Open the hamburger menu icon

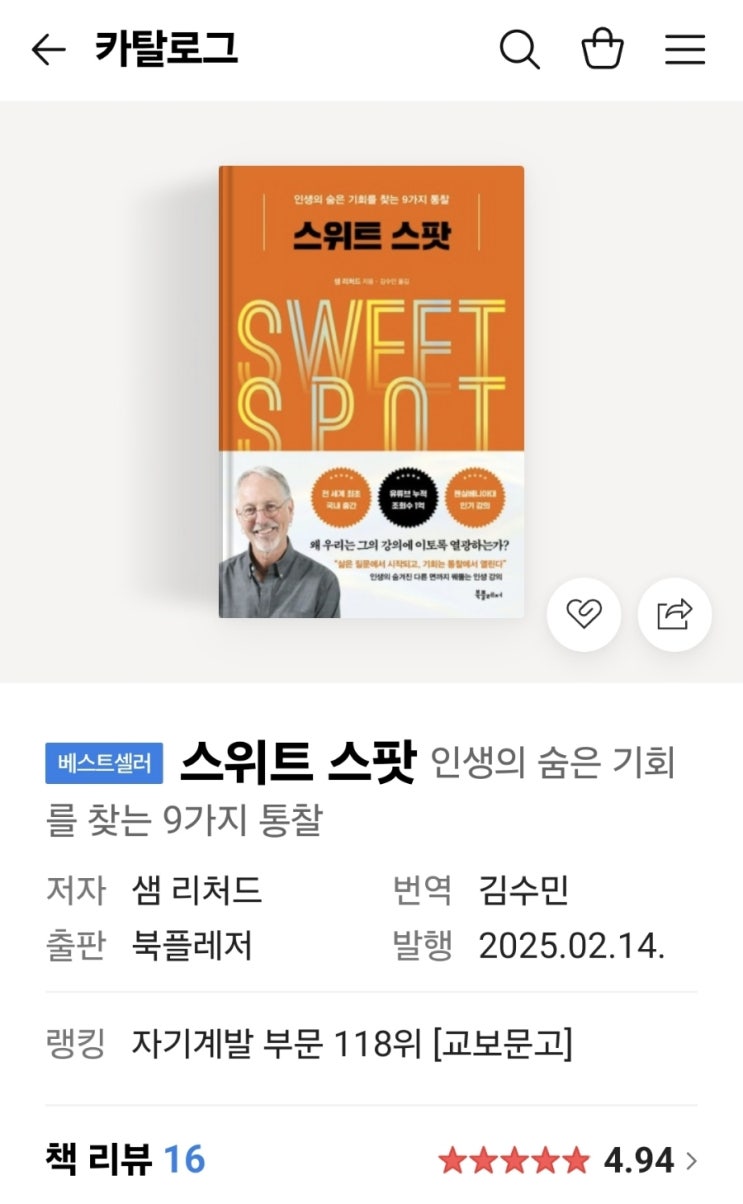(685, 49)
